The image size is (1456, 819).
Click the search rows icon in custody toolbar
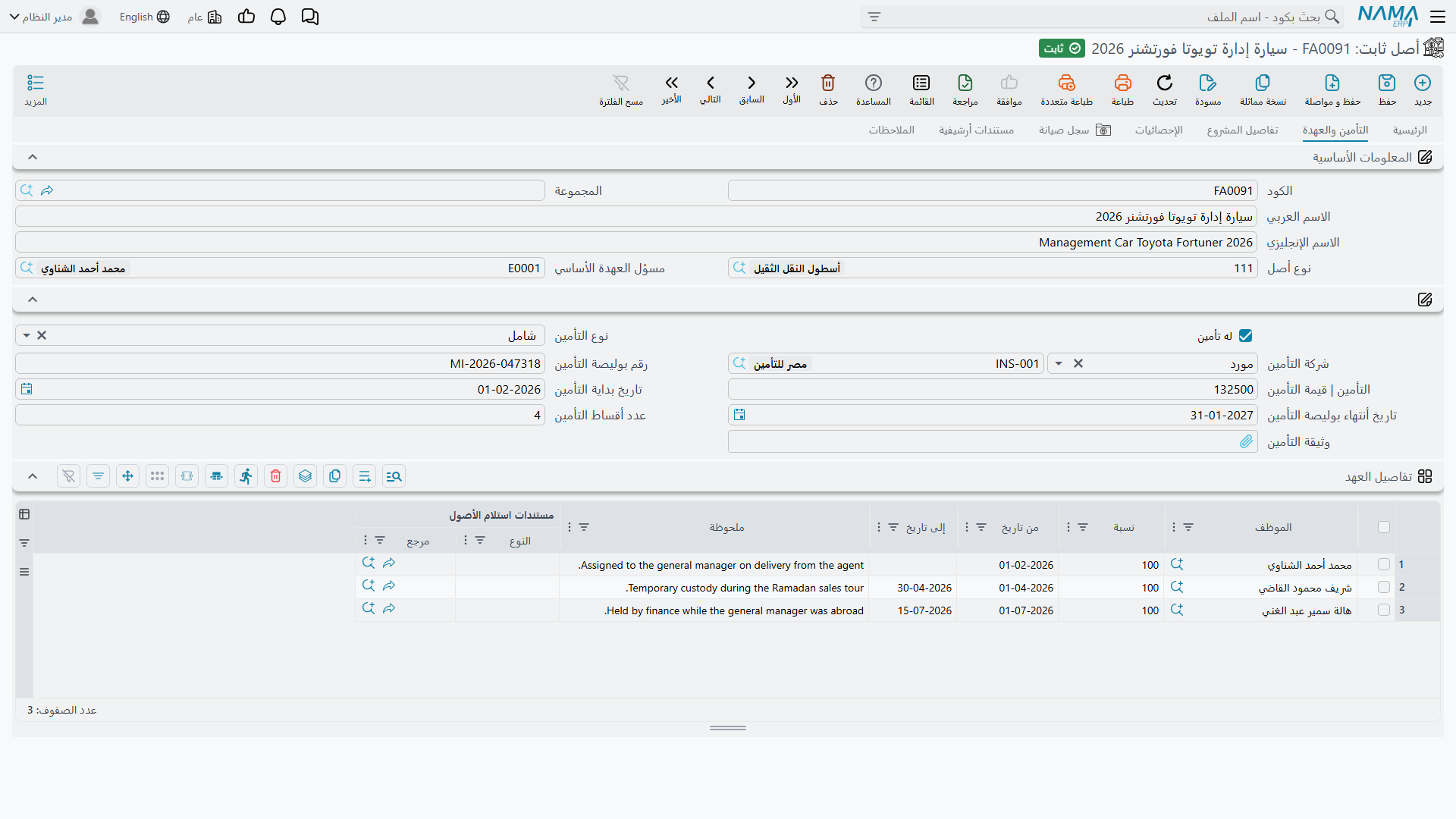[x=394, y=476]
